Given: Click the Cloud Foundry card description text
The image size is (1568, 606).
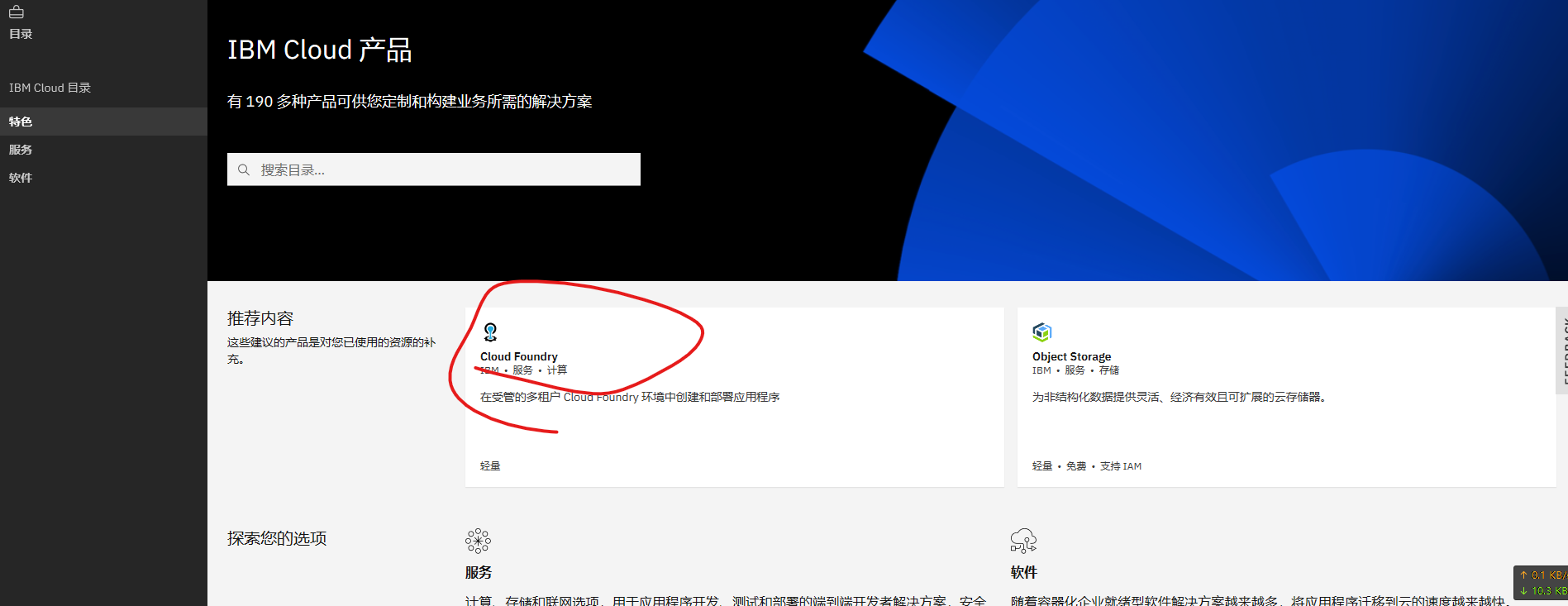Looking at the screenshot, I should tap(630, 397).
